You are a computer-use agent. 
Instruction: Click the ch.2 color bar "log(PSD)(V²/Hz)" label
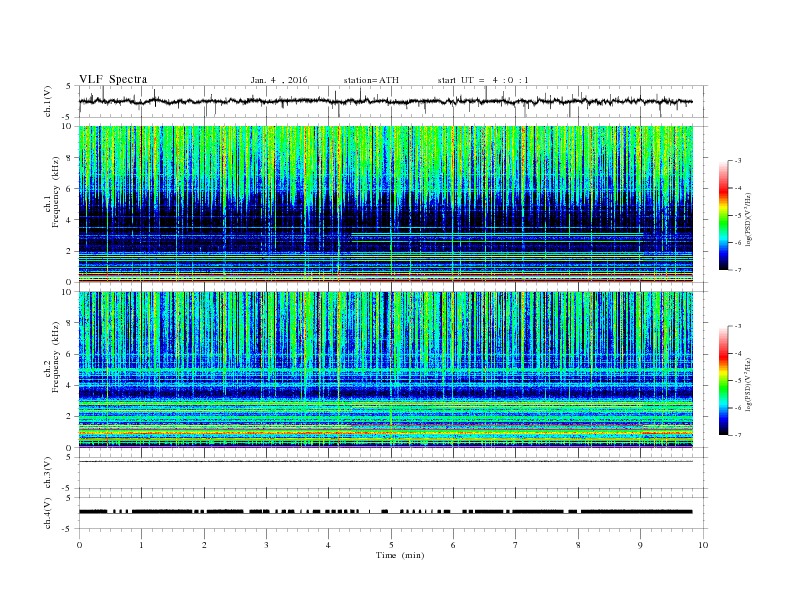coord(748,384)
